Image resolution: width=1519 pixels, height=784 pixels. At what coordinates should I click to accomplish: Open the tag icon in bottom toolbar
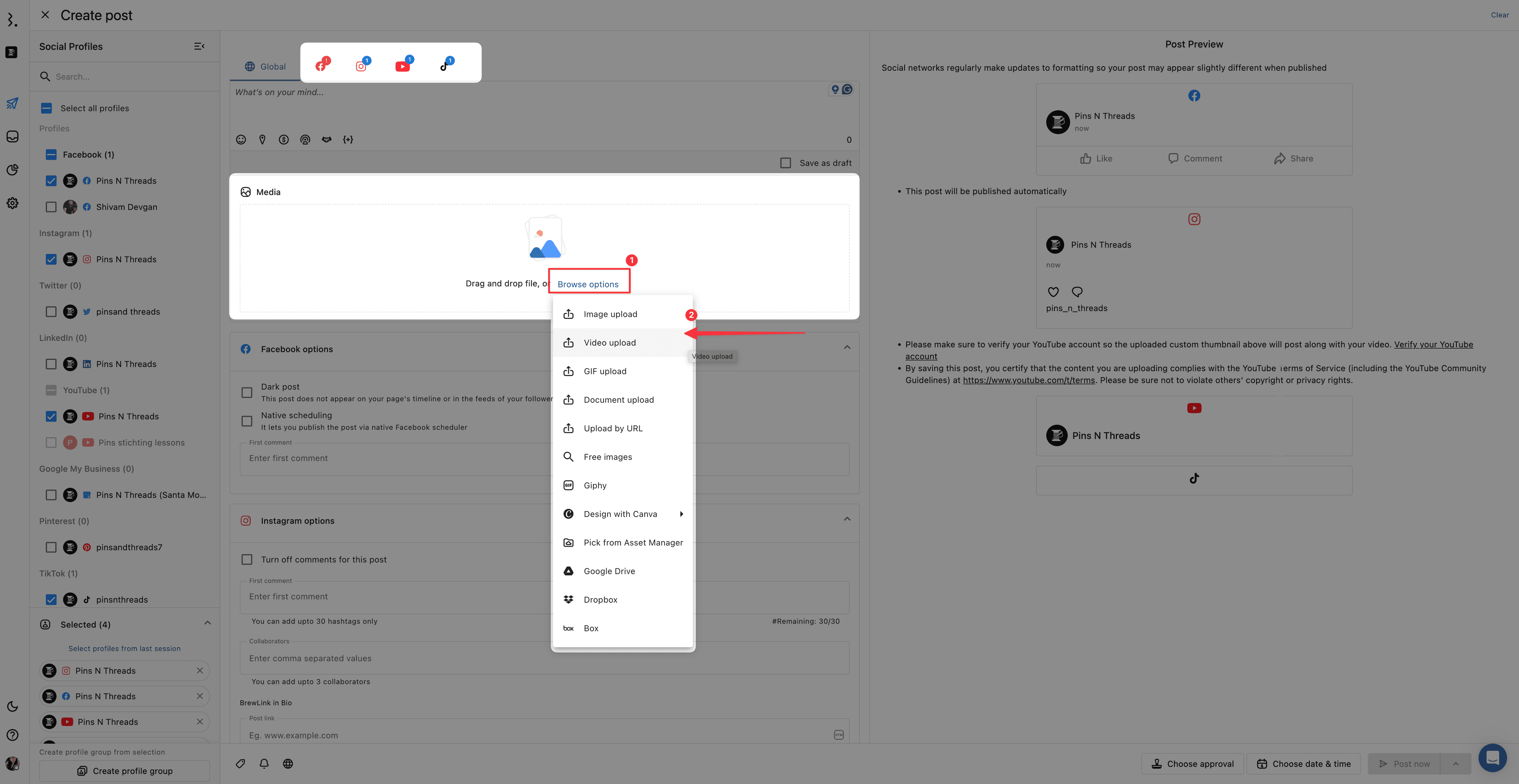click(241, 764)
